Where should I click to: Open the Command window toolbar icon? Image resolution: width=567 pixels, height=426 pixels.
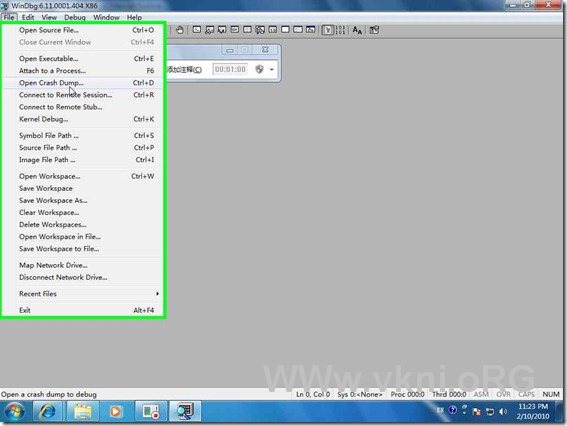197,30
